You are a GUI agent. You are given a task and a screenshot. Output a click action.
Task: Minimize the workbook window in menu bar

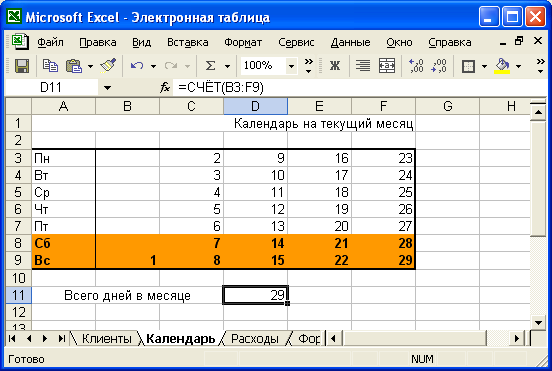click(x=503, y=42)
